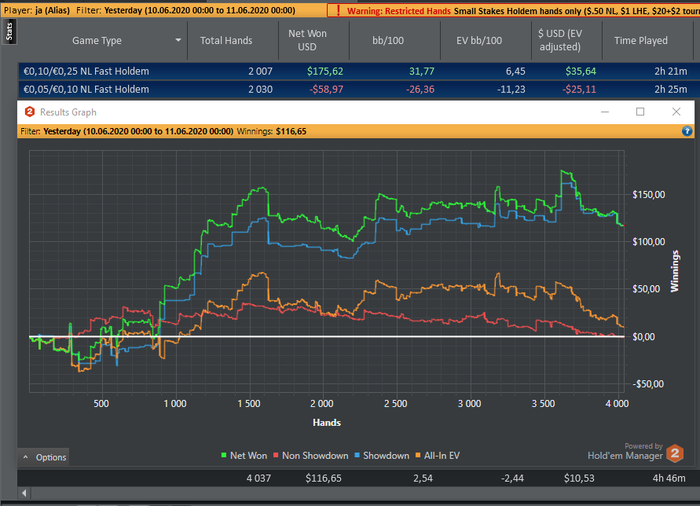Click the Winnings y-axis label
The image size is (700, 506).
click(675, 272)
